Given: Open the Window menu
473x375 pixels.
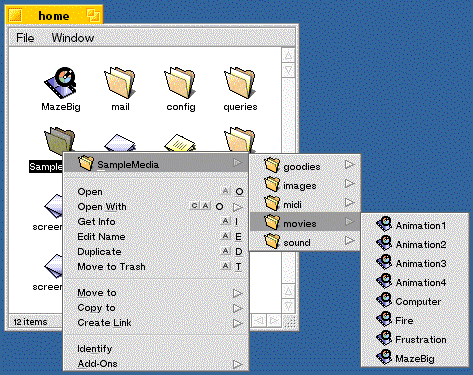Looking at the screenshot, I should point(73,38).
